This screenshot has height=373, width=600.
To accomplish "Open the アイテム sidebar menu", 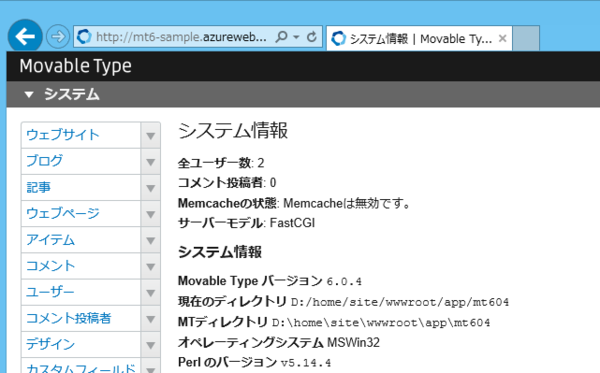I will 81,240.
